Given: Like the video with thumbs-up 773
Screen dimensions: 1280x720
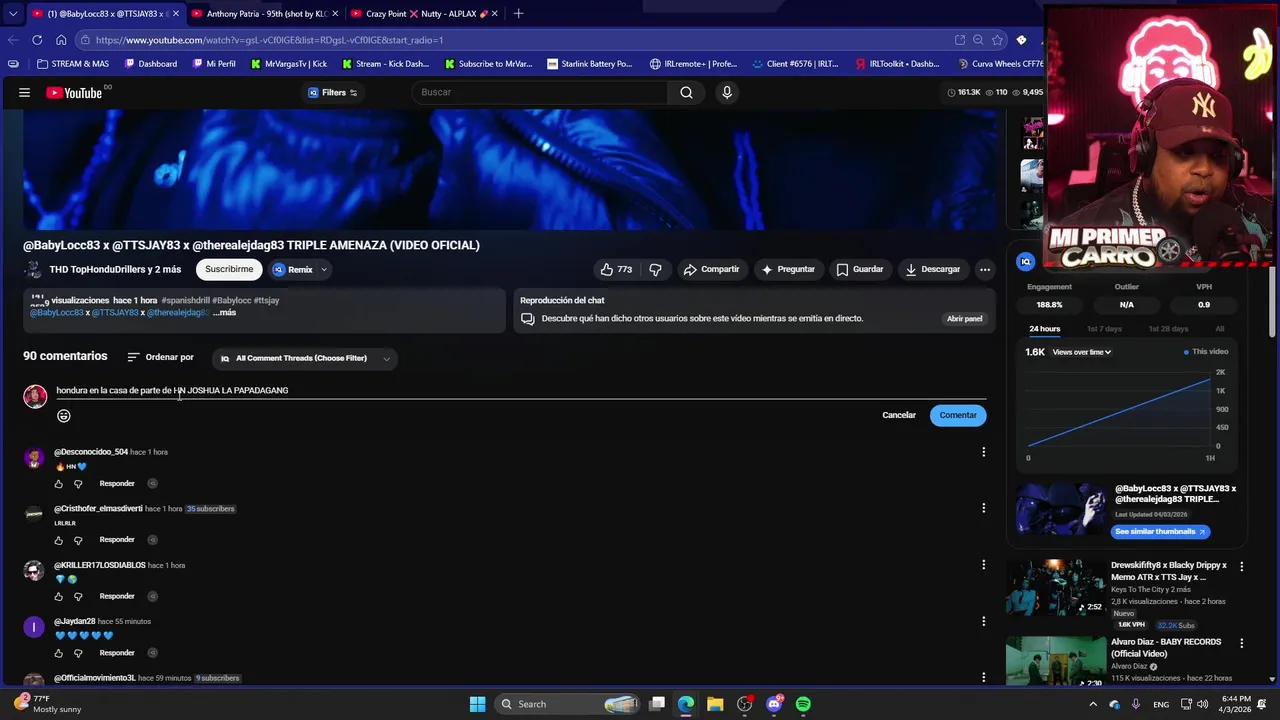Looking at the screenshot, I should [x=616, y=269].
